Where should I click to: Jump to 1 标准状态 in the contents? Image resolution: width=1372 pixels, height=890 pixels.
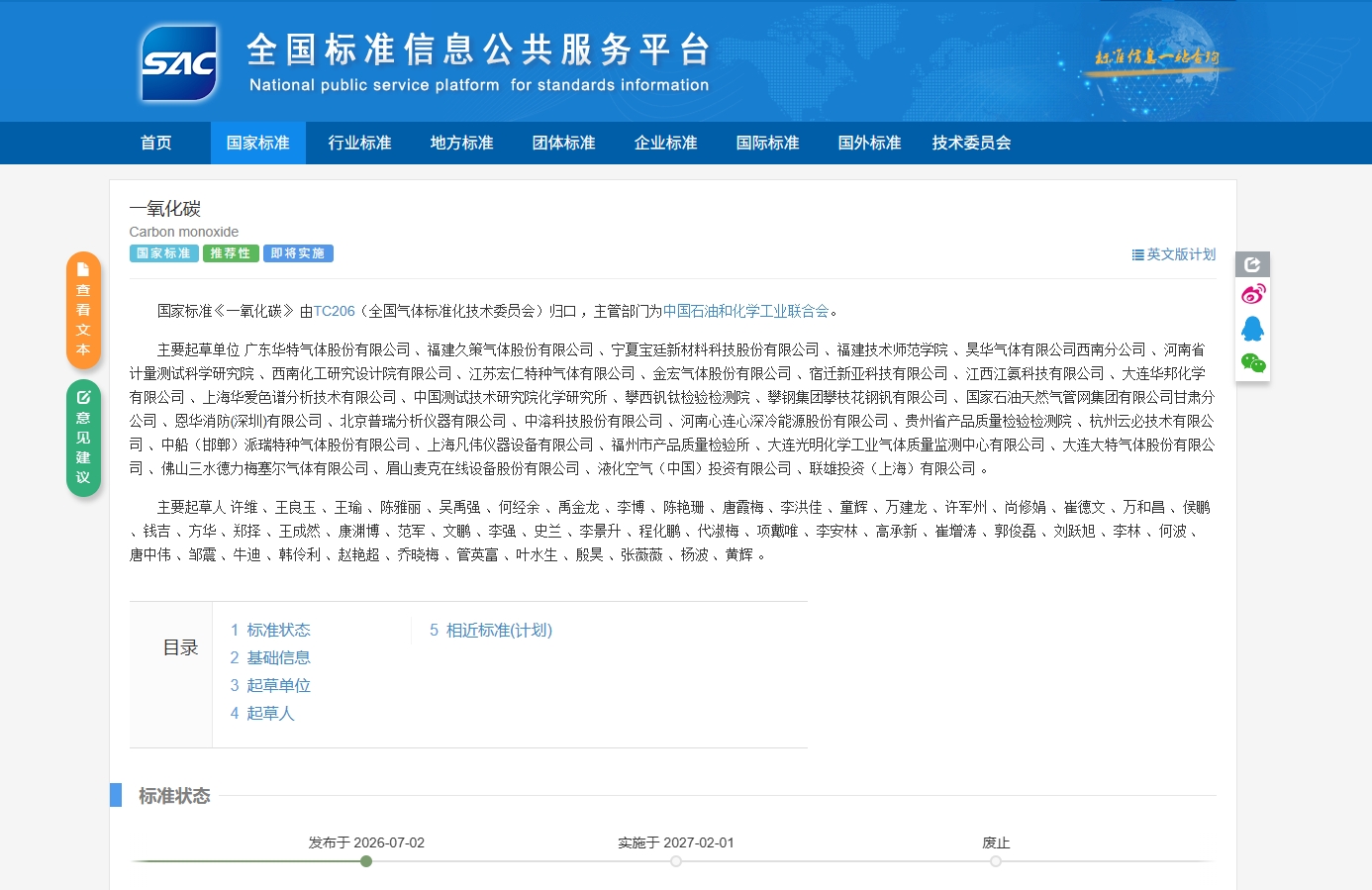pyautogui.click(x=270, y=630)
